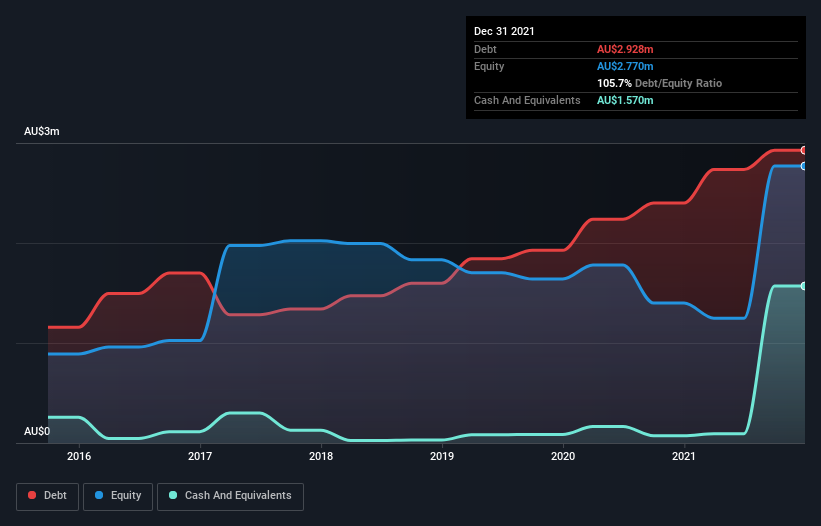821x526 pixels.
Task: Toggle the Cash And Equivalents legend button
Action: click(230, 496)
